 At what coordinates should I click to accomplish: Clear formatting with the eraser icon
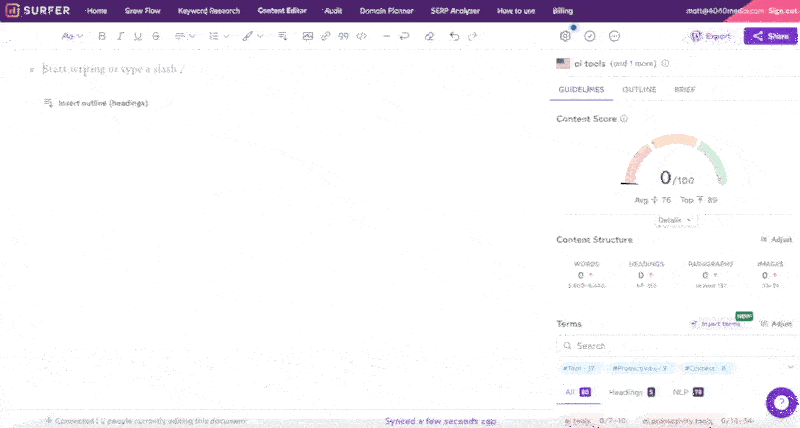click(x=429, y=36)
